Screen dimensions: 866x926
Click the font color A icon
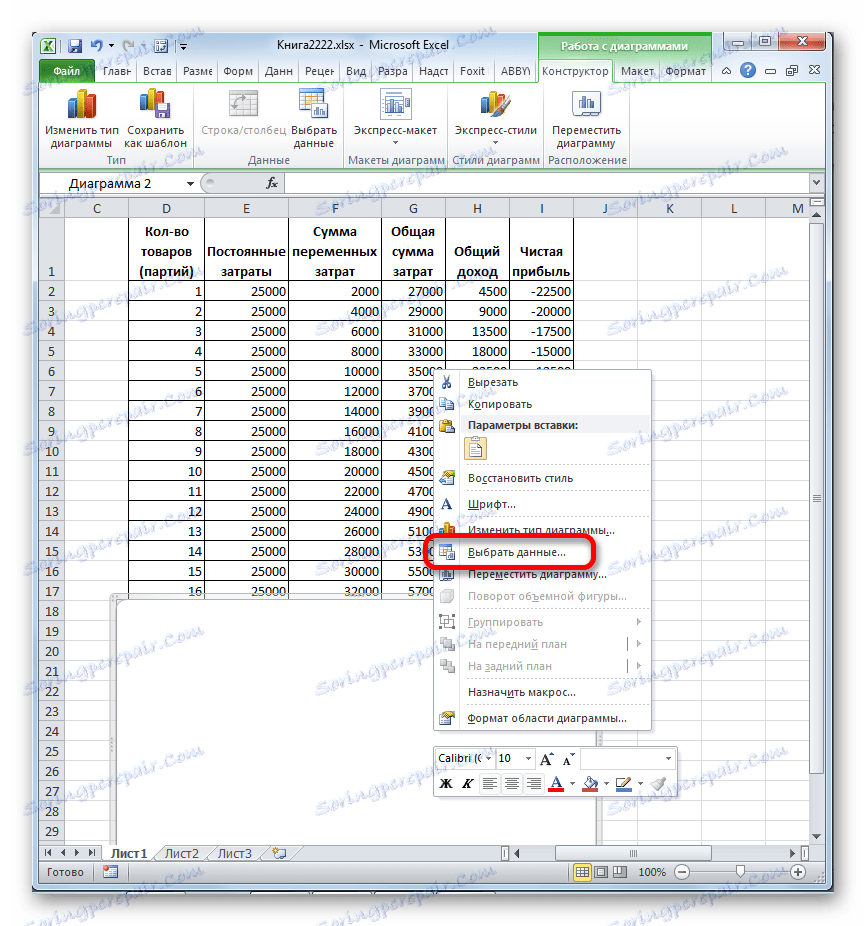click(x=556, y=784)
